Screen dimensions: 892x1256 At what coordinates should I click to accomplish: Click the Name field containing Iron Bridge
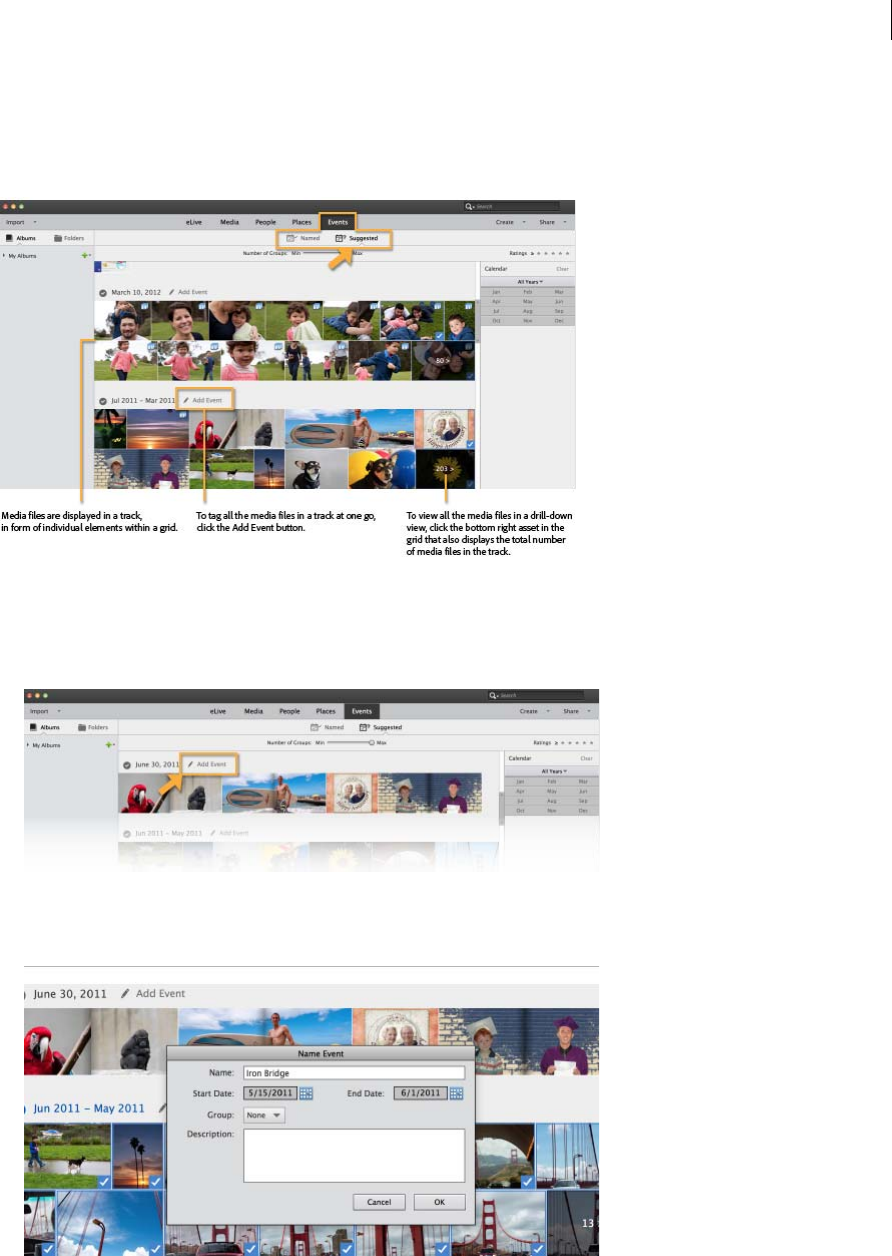click(x=355, y=1073)
